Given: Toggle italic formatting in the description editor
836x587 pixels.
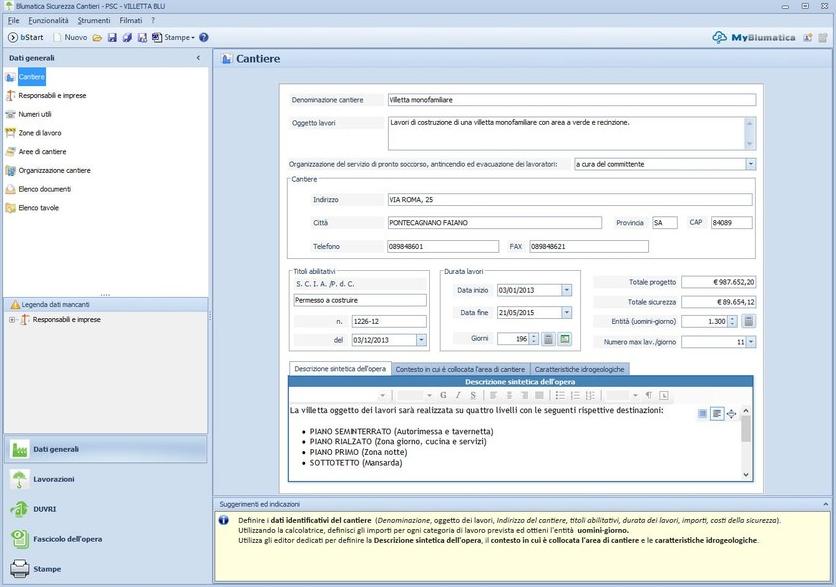Looking at the screenshot, I should 459,395.
